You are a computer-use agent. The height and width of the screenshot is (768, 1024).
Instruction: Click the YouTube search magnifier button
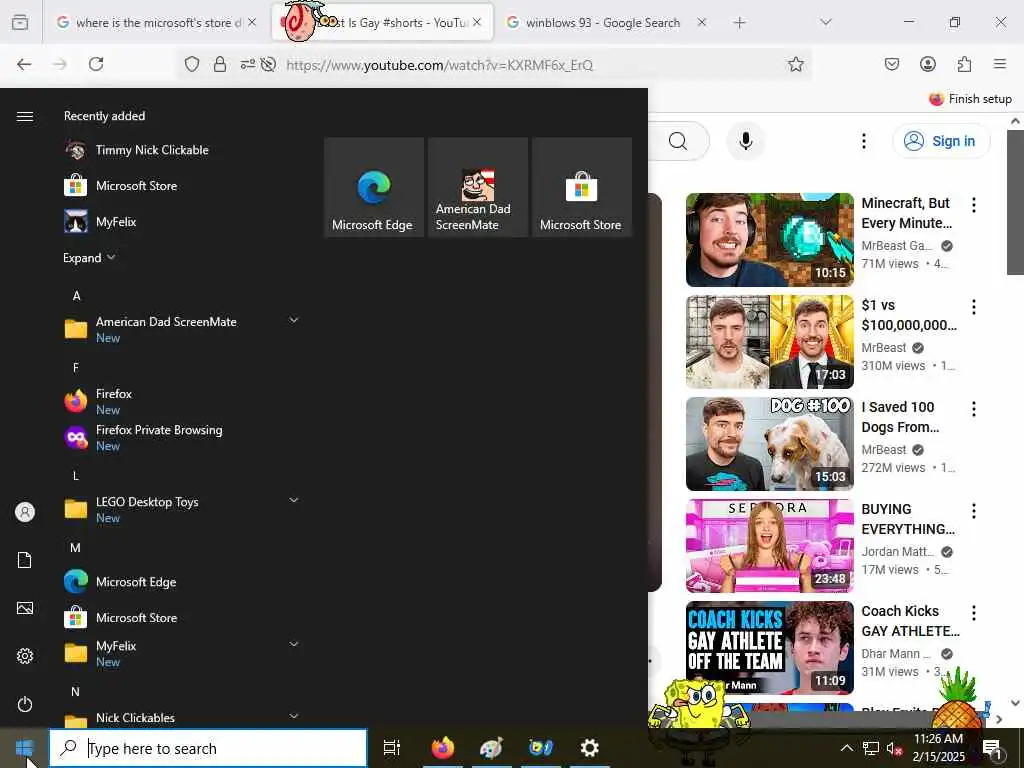[x=679, y=141]
